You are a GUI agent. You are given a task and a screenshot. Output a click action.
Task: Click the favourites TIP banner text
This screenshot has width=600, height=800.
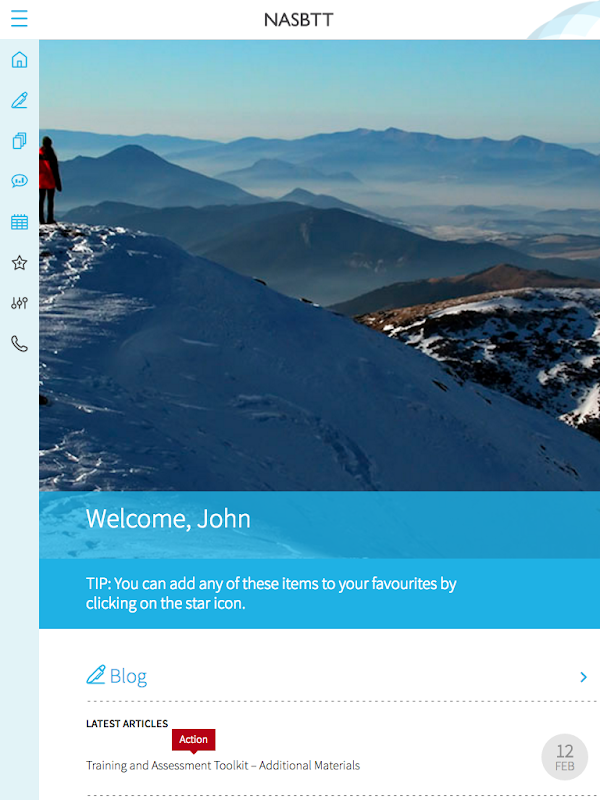pos(271,593)
